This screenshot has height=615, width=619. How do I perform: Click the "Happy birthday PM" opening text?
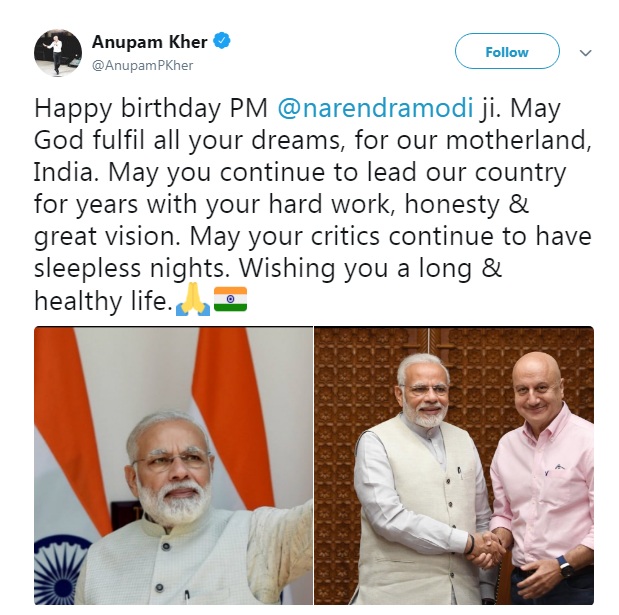coord(151,107)
